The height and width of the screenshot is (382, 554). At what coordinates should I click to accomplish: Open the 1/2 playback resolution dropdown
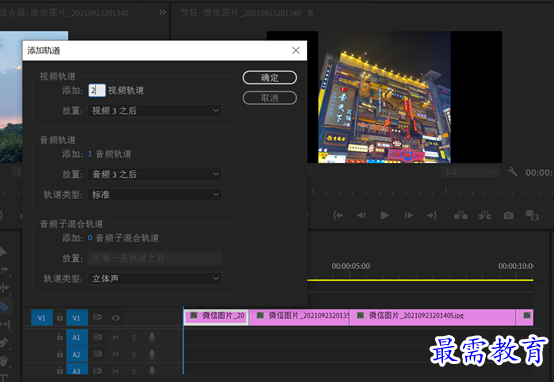coord(470,172)
